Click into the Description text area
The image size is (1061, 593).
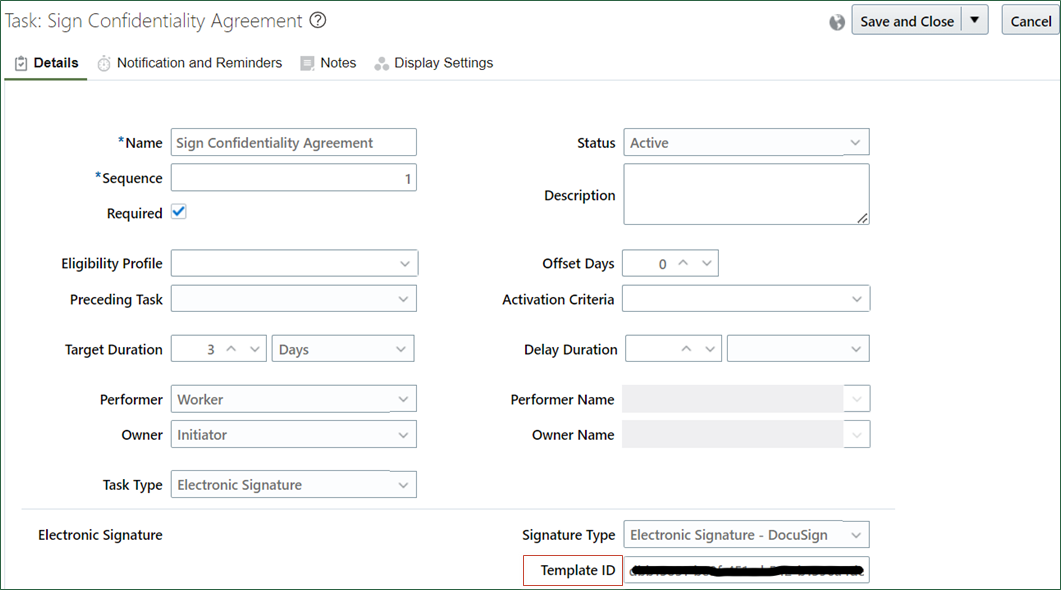click(746, 194)
